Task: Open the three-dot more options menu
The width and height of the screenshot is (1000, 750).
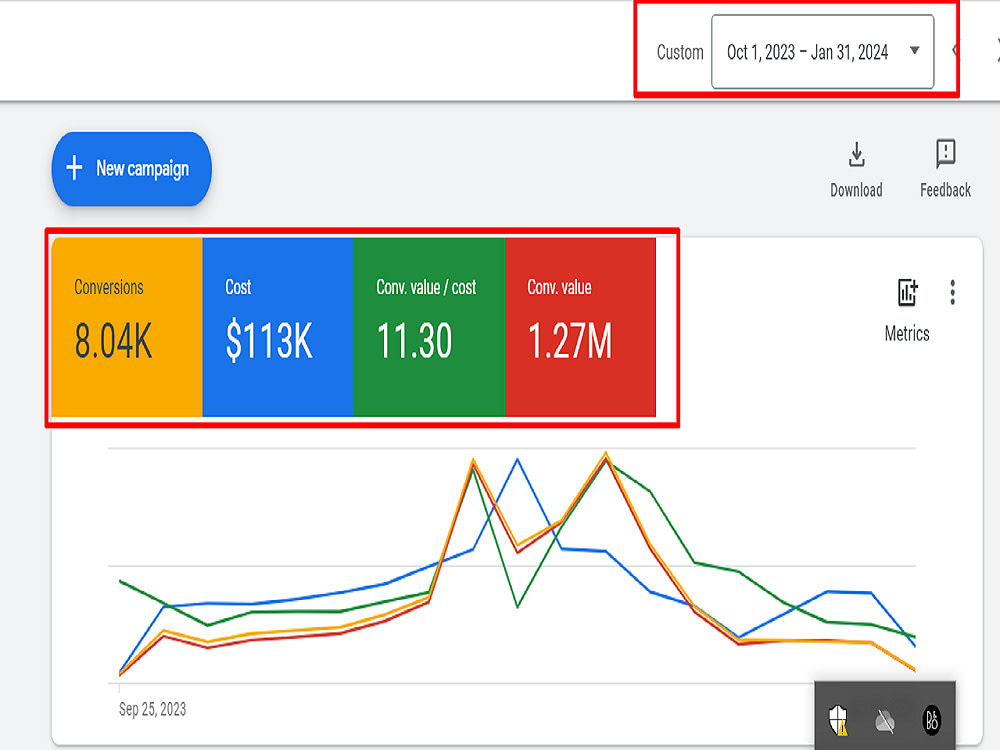Action: pos(952,292)
